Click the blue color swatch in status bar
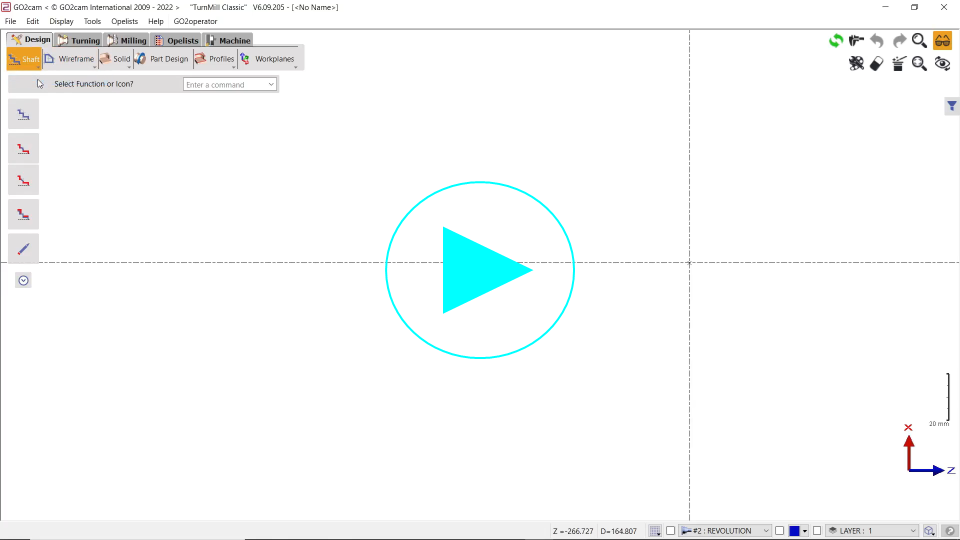The height and width of the screenshot is (540, 960). pos(794,531)
